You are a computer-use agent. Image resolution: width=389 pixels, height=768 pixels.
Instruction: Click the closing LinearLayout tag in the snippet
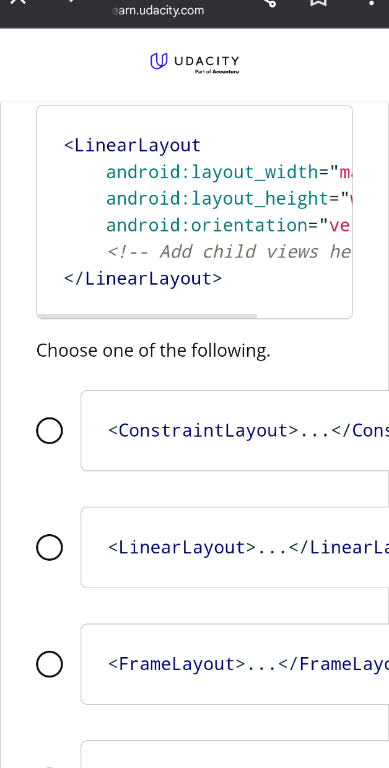(x=143, y=279)
